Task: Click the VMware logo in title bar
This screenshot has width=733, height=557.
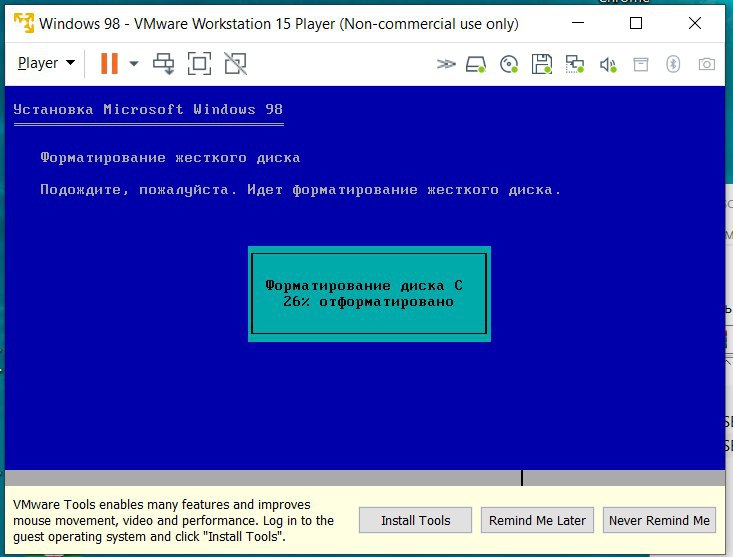Action: [x=24, y=23]
